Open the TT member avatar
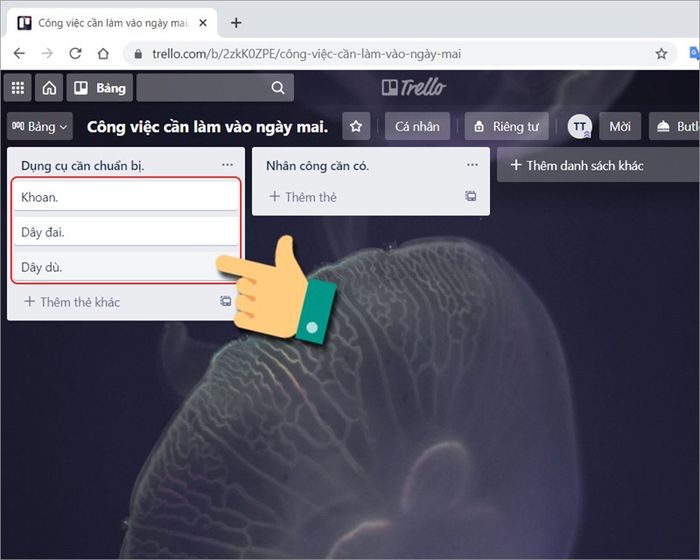 point(579,126)
